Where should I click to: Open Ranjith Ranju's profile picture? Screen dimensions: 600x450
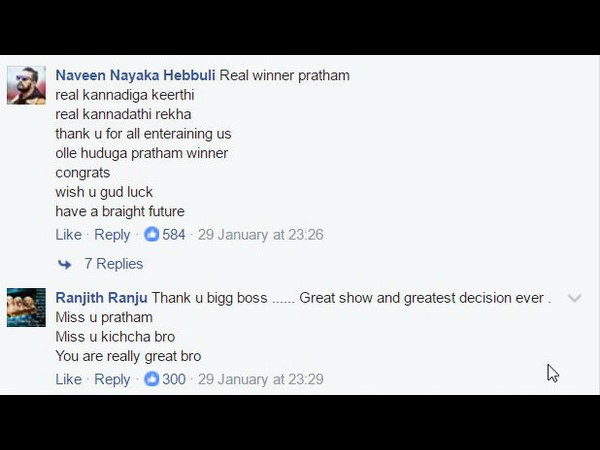[26, 307]
